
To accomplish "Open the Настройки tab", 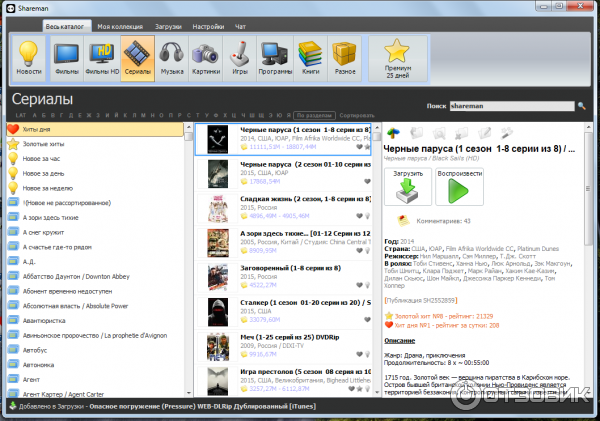I will [x=208, y=24].
